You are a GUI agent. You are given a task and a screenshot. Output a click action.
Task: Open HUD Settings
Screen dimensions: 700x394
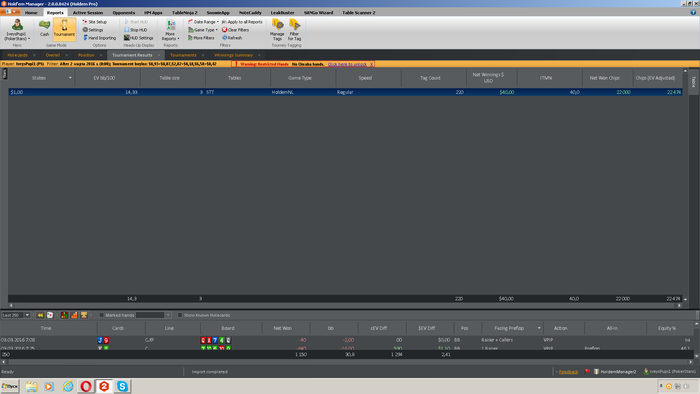tap(138, 38)
